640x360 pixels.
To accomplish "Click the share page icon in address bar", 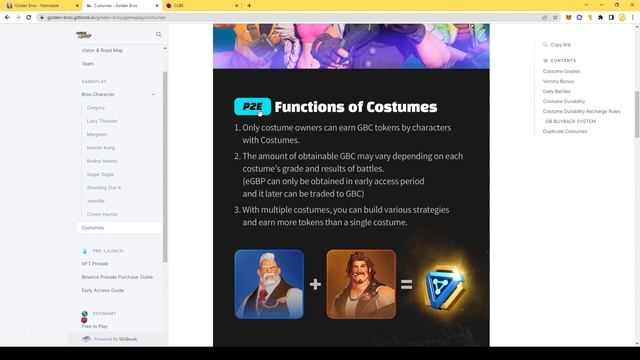I will [x=544, y=18].
